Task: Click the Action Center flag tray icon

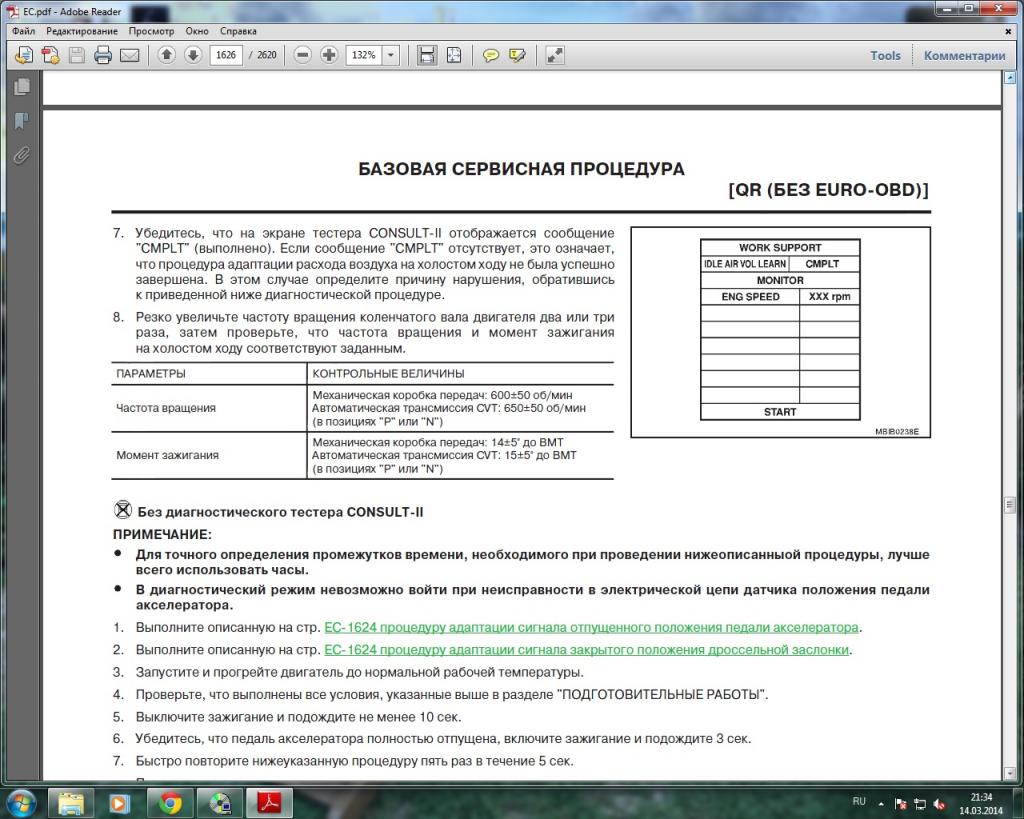Action: (901, 803)
